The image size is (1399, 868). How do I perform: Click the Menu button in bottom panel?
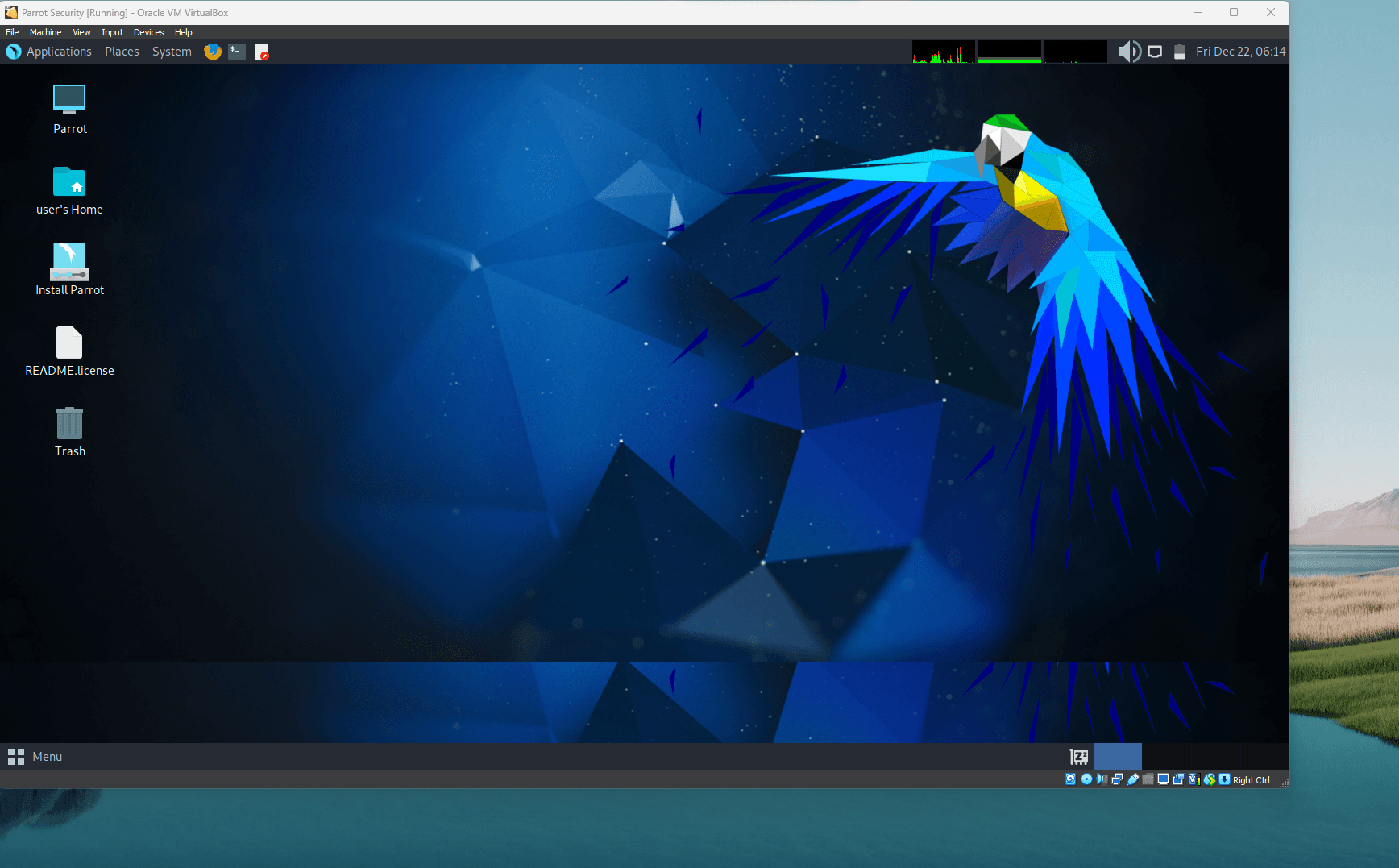click(x=35, y=757)
